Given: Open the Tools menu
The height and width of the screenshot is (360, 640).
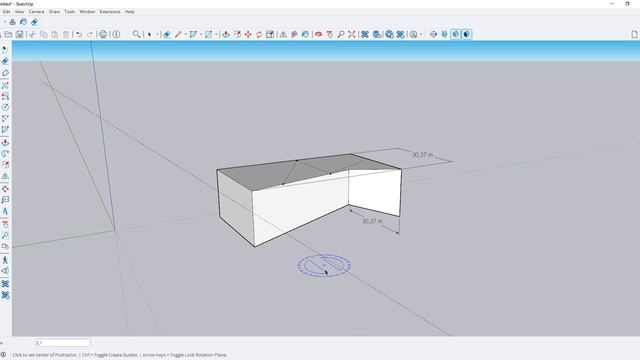Looking at the screenshot, I should tap(69, 12).
